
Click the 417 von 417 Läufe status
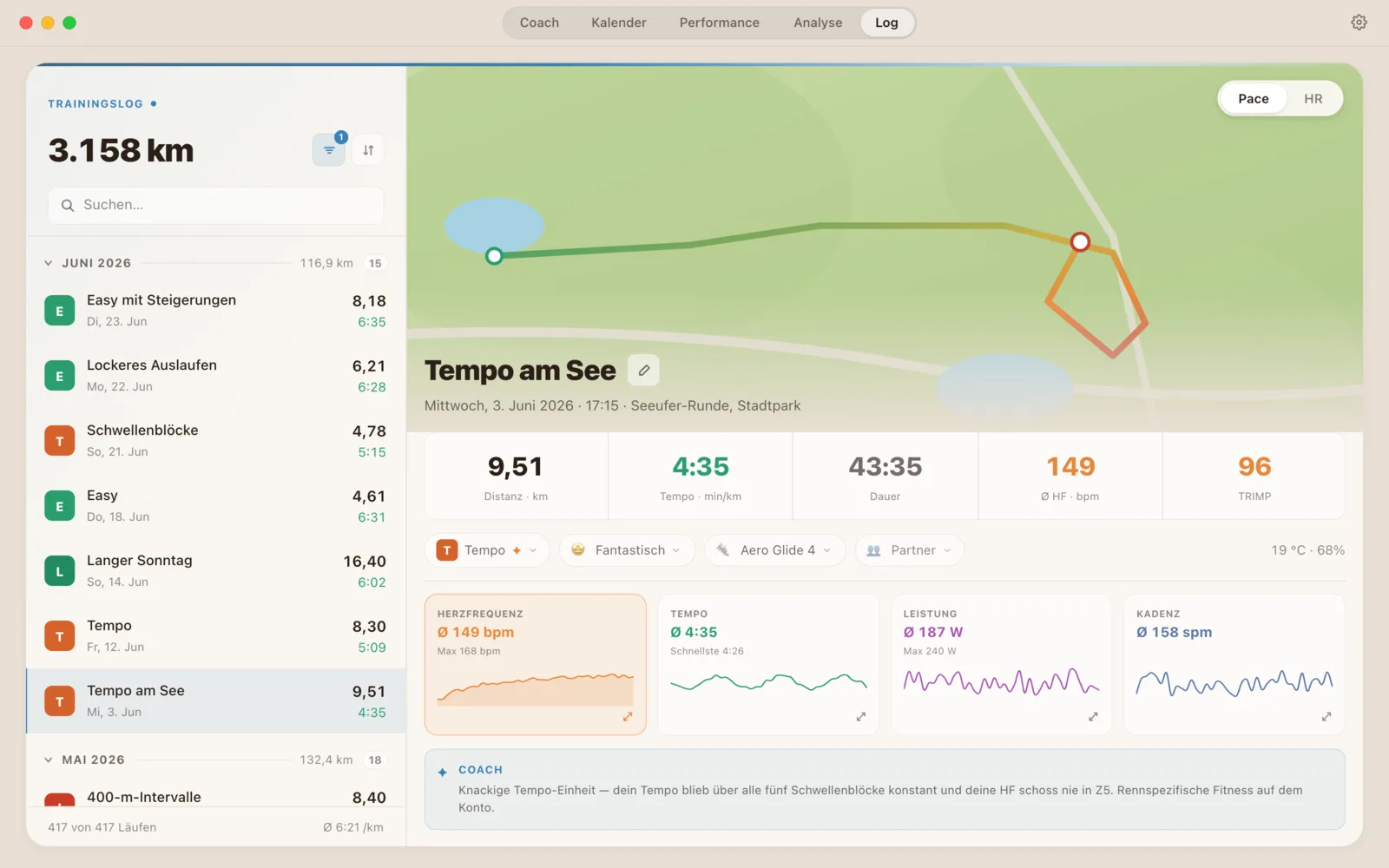point(102,827)
